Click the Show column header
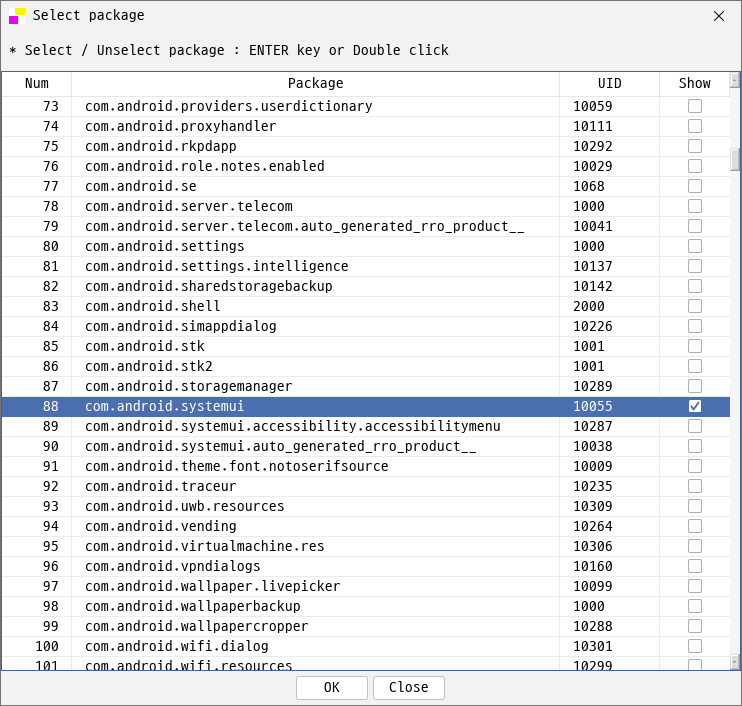This screenshot has height=706, width=742. pyautogui.click(x=694, y=84)
